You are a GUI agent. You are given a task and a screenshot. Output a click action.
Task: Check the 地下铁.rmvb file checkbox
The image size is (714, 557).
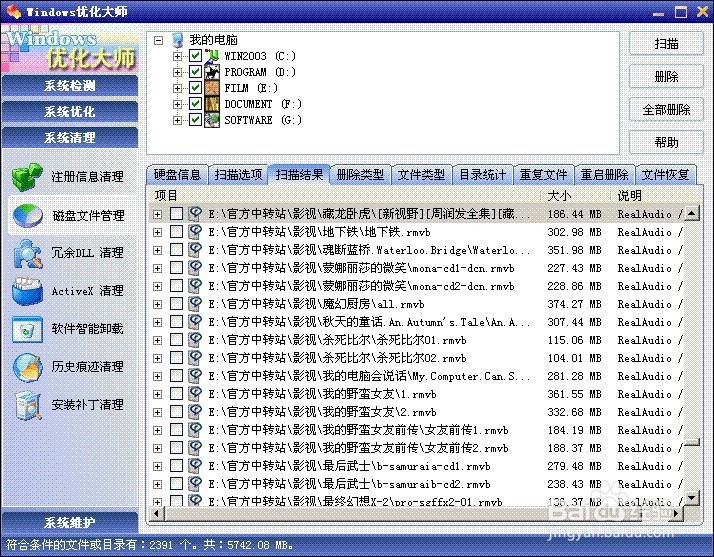click(176, 232)
